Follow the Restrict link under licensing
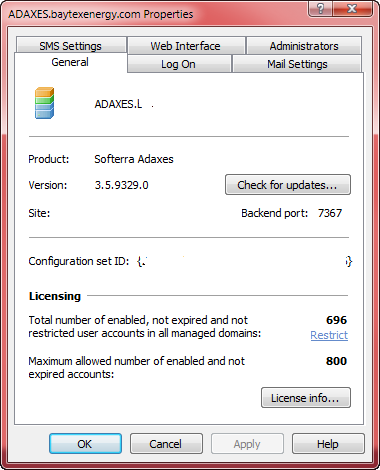380x470 pixels. coord(329,335)
